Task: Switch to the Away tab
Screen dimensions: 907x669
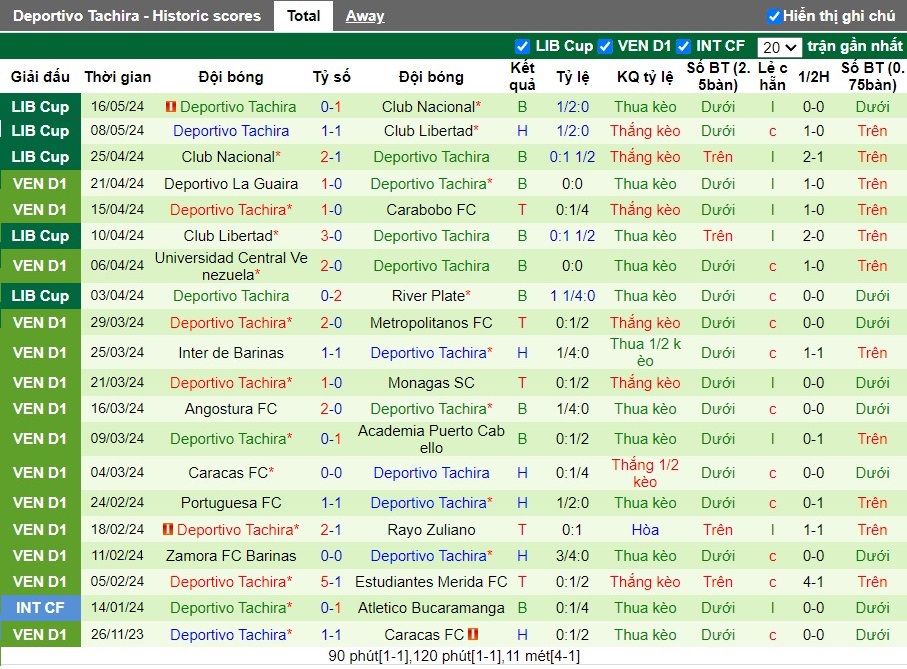Action: [x=364, y=16]
